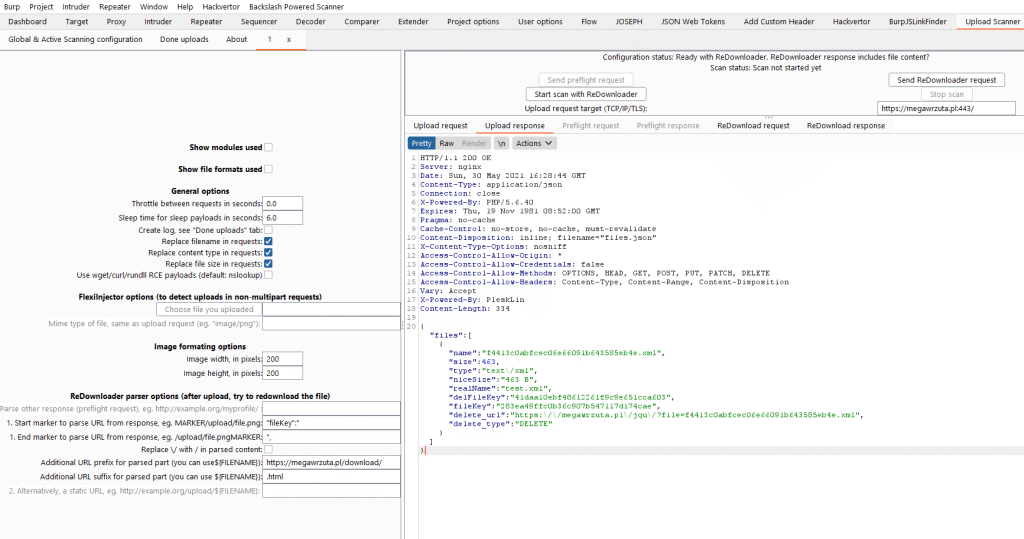Open the About tab

[236, 39]
